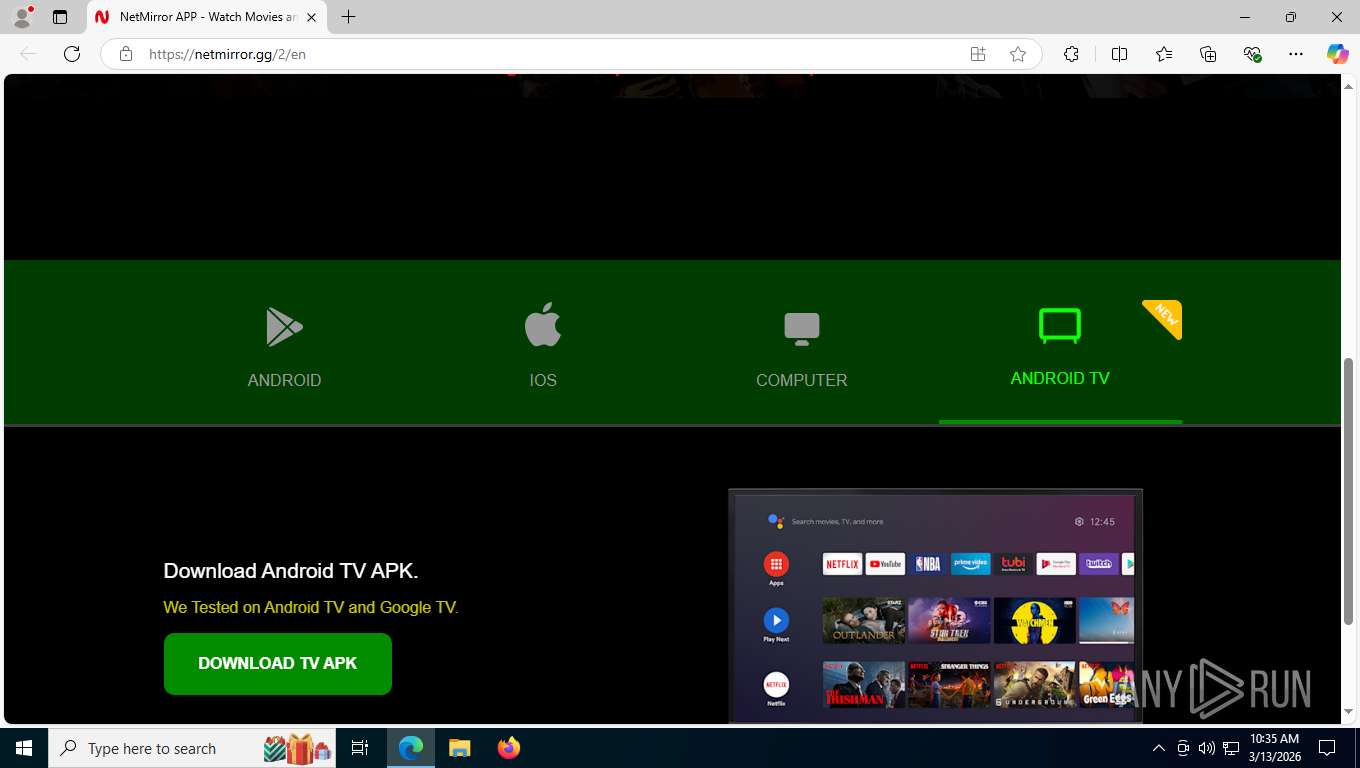Click the Android Play Store icon
1360x768 pixels.
284,326
